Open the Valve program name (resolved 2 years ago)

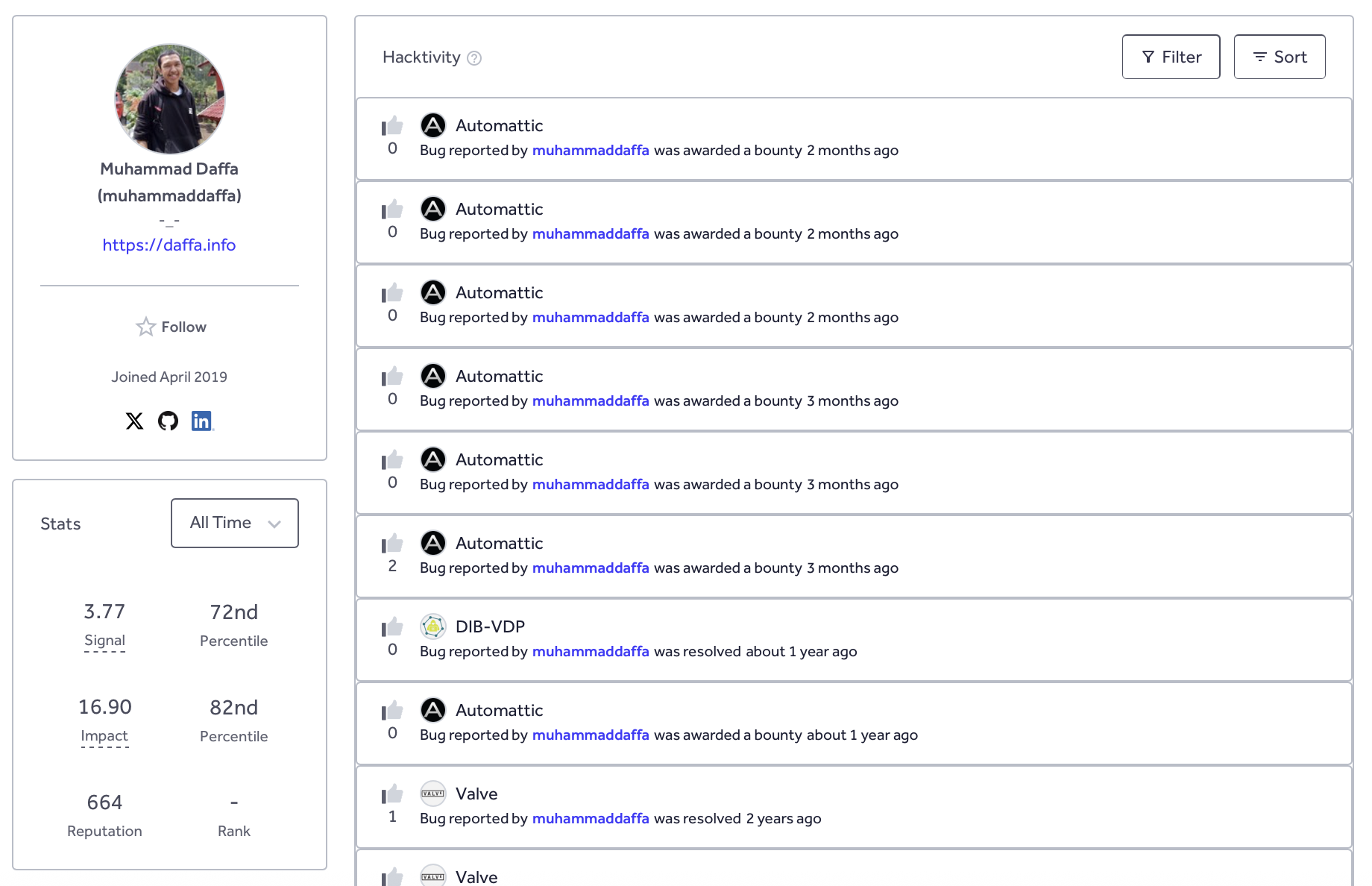[x=476, y=794]
